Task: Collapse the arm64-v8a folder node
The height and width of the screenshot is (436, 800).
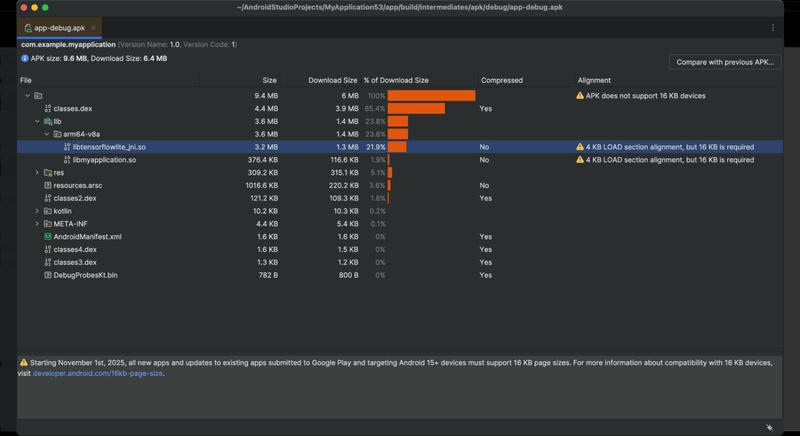Action: click(x=46, y=134)
